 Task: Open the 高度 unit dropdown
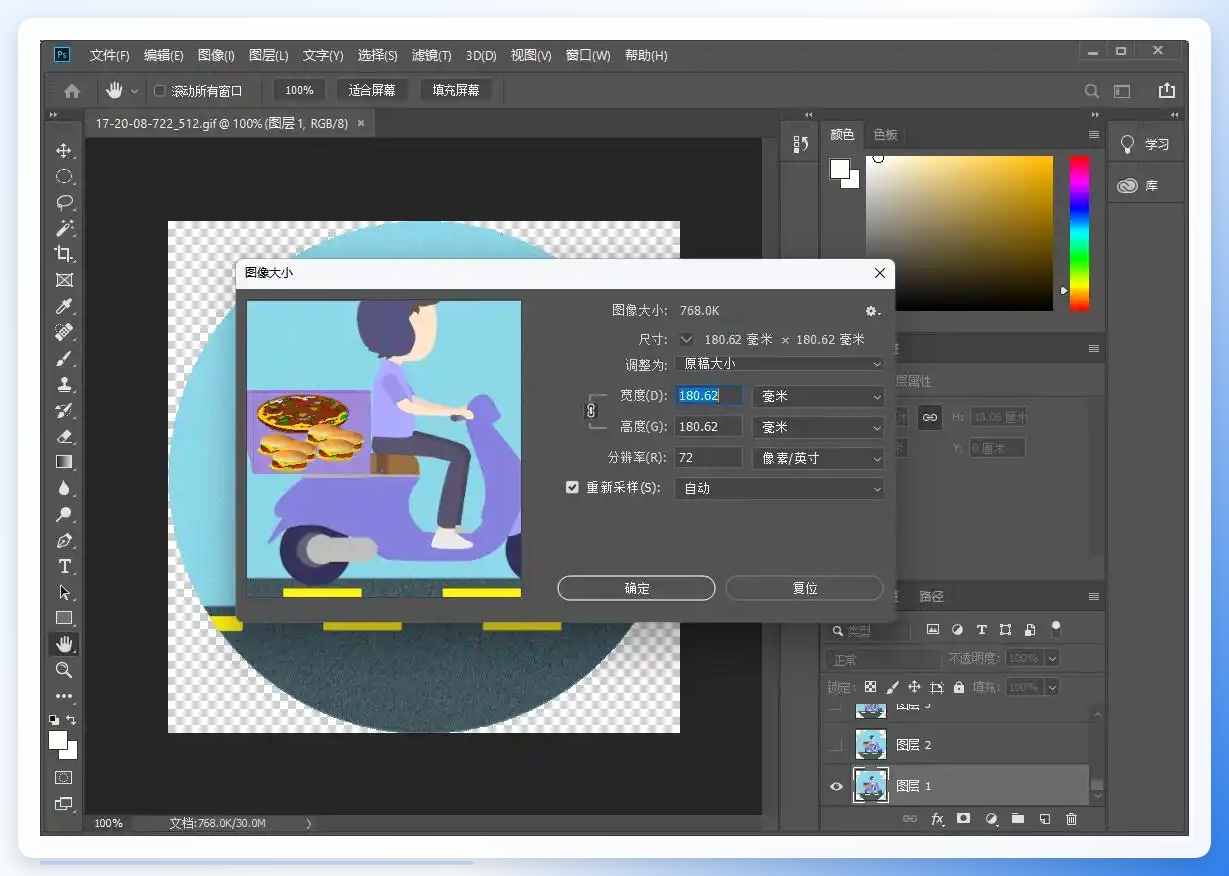click(x=818, y=427)
